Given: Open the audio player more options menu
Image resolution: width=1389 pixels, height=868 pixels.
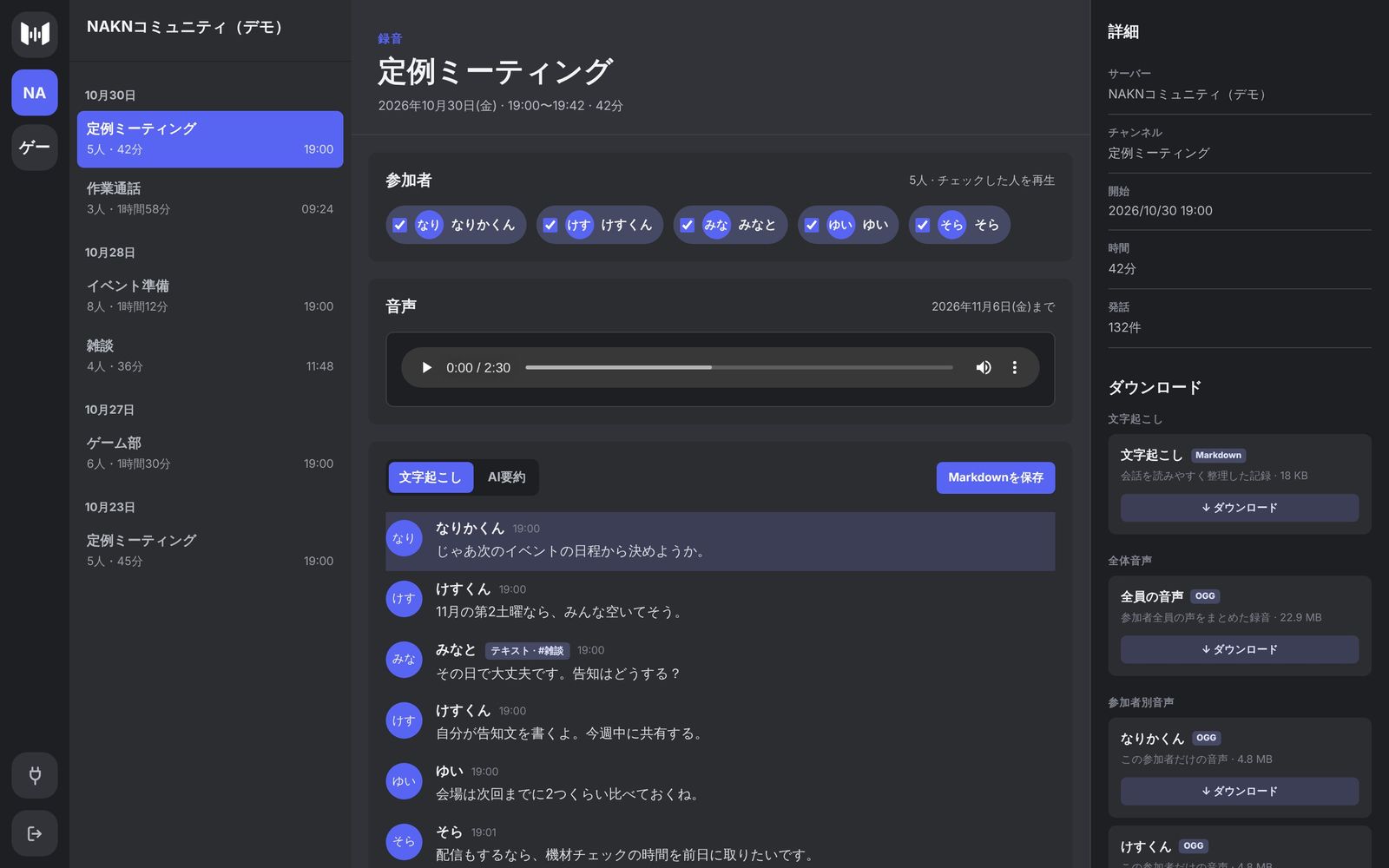Looking at the screenshot, I should click(1014, 368).
